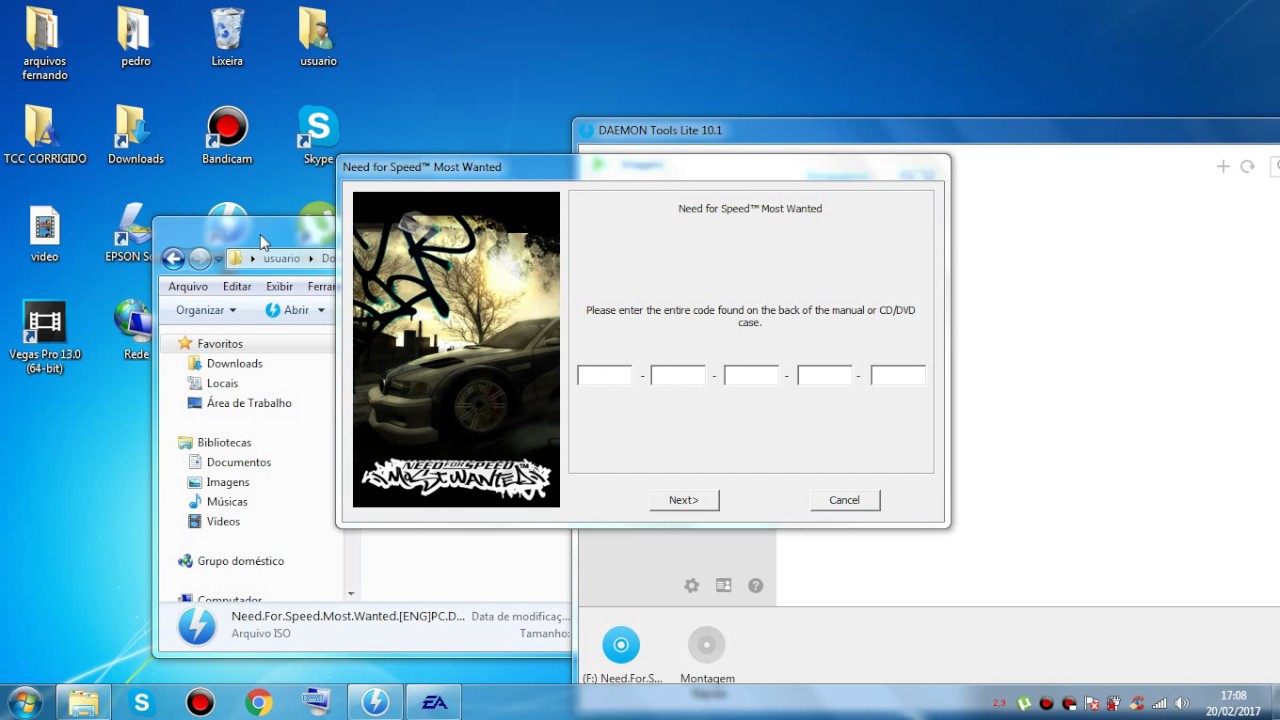Select Locais in the navigation pane

213,383
